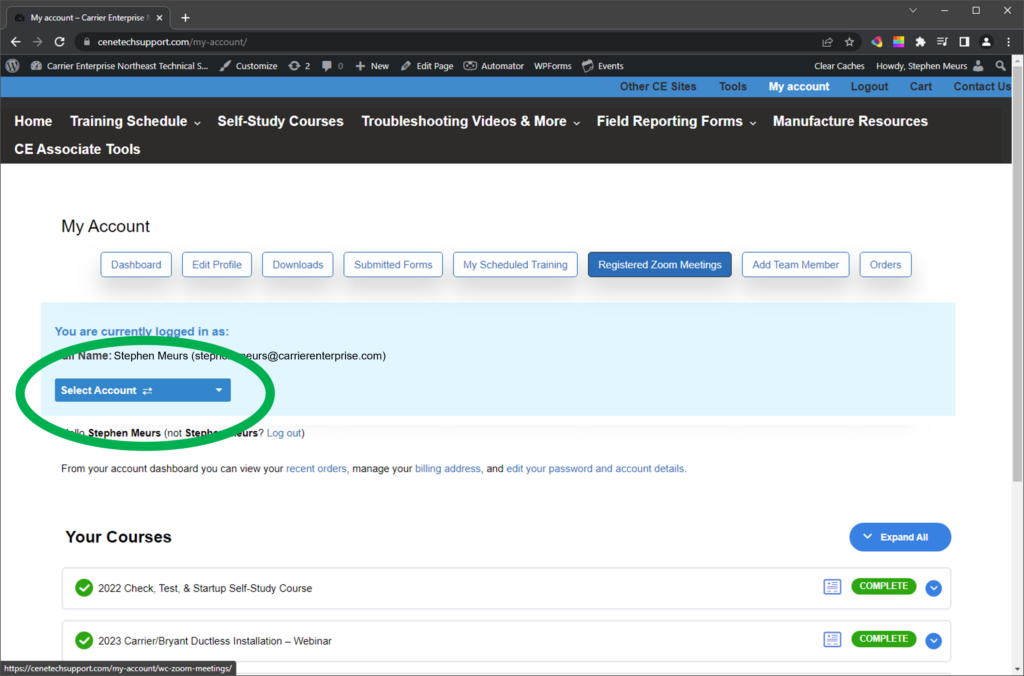This screenshot has height=676, width=1024.
Task: Click My account in top blue bar
Action: click(799, 87)
